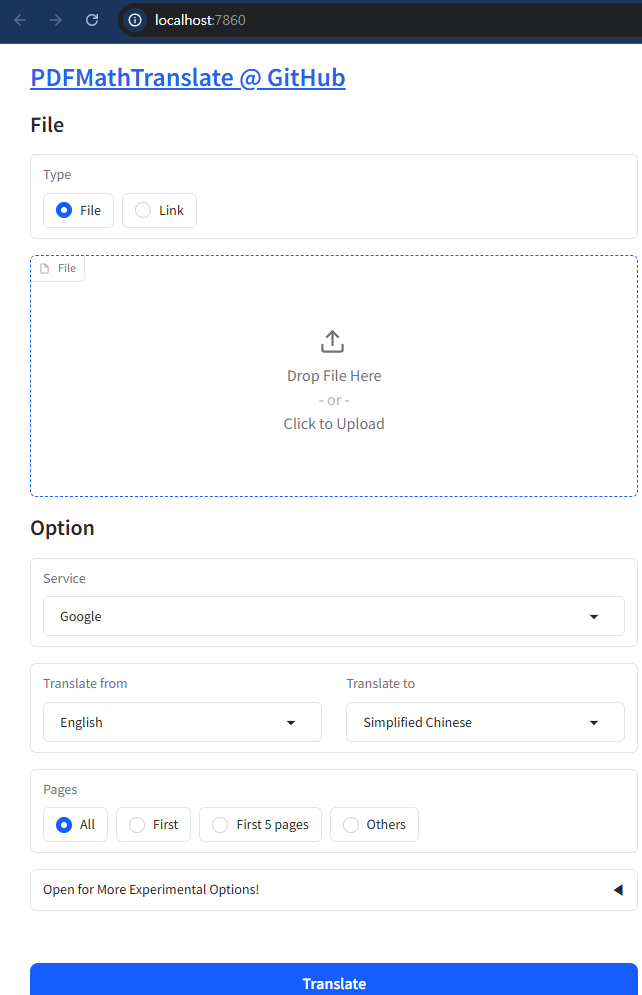The width and height of the screenshot is (642, 995).
Task: Go back with the browser back arrow
Action: coord(20,20)
